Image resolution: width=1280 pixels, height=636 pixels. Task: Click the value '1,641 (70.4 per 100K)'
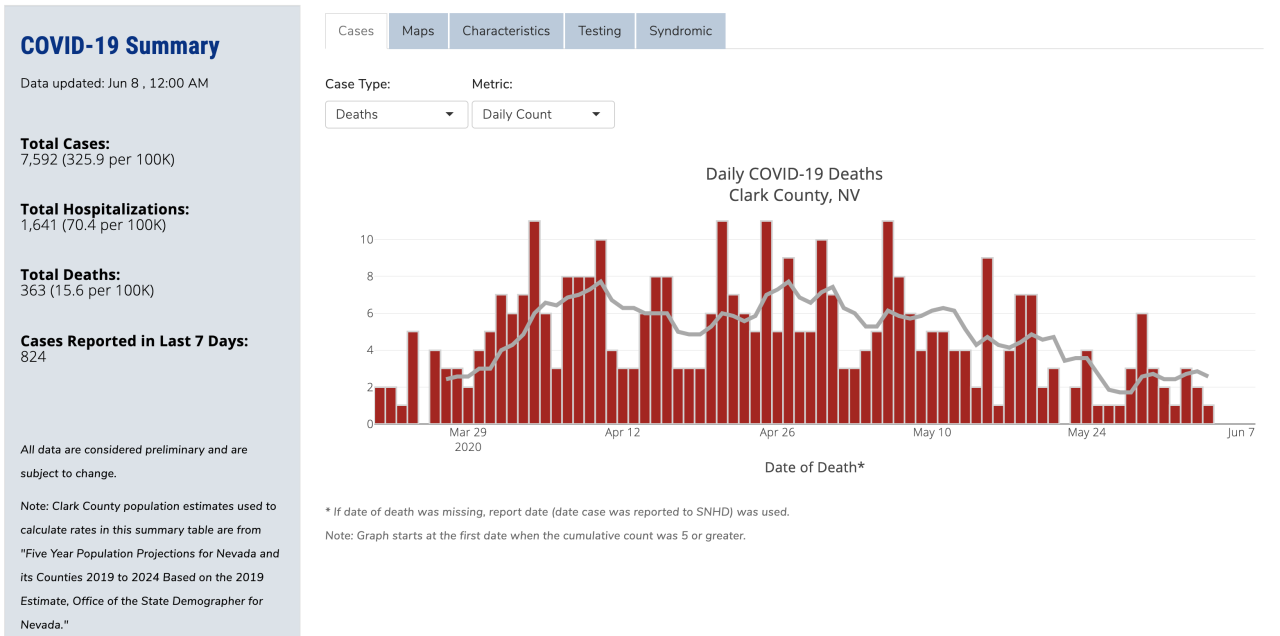pos(93,225)
